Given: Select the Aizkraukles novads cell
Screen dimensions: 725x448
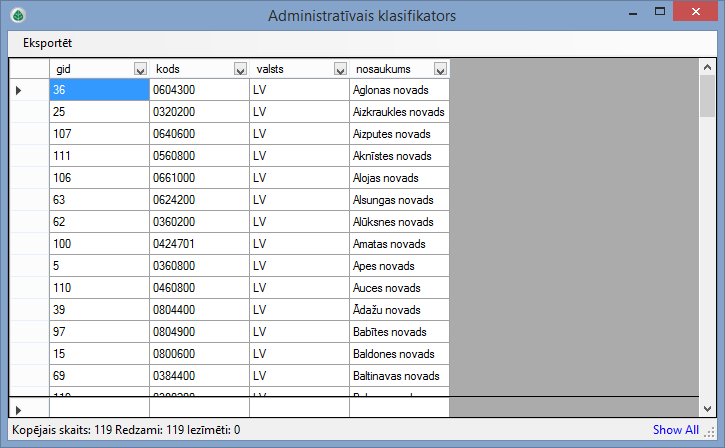Looking at the screenshot, I should pyautogui.click(x=399, y=112).
